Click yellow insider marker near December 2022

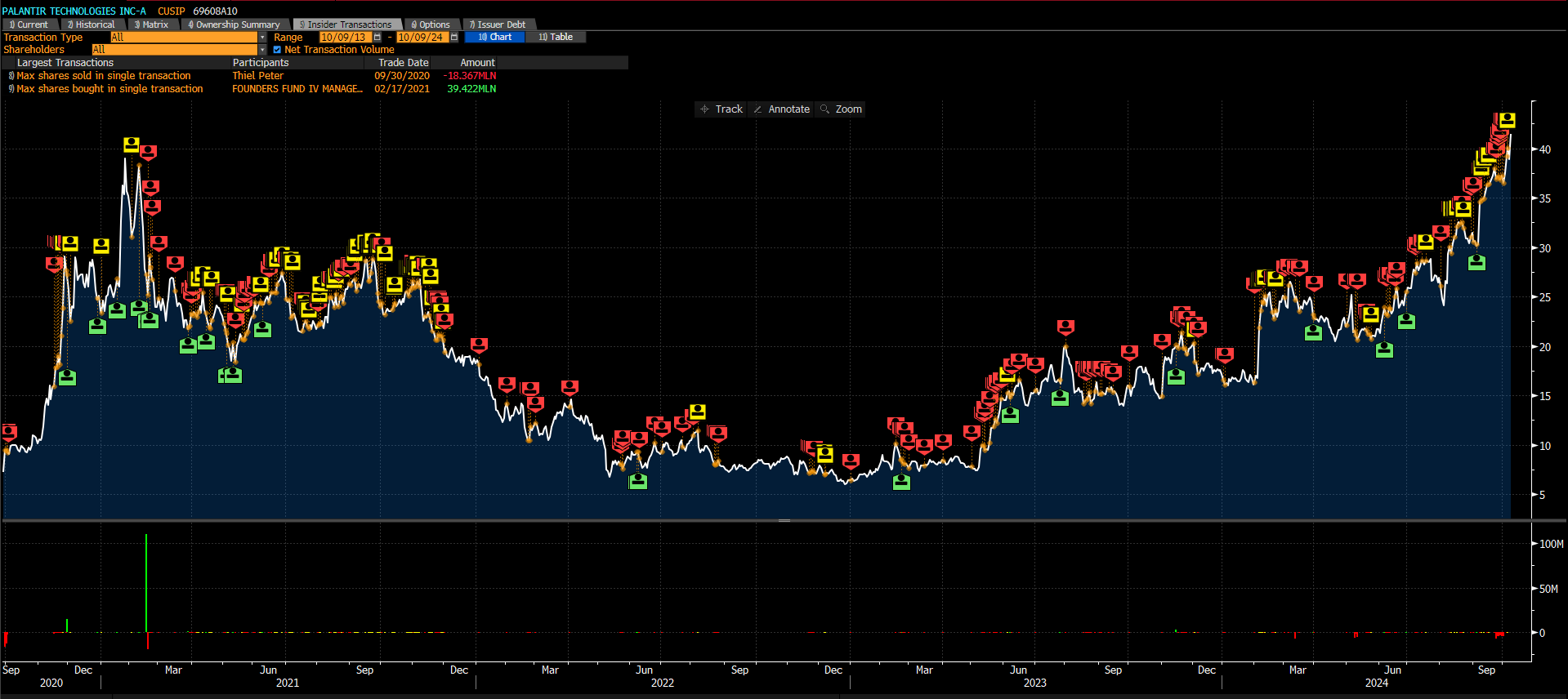(825, 455)
